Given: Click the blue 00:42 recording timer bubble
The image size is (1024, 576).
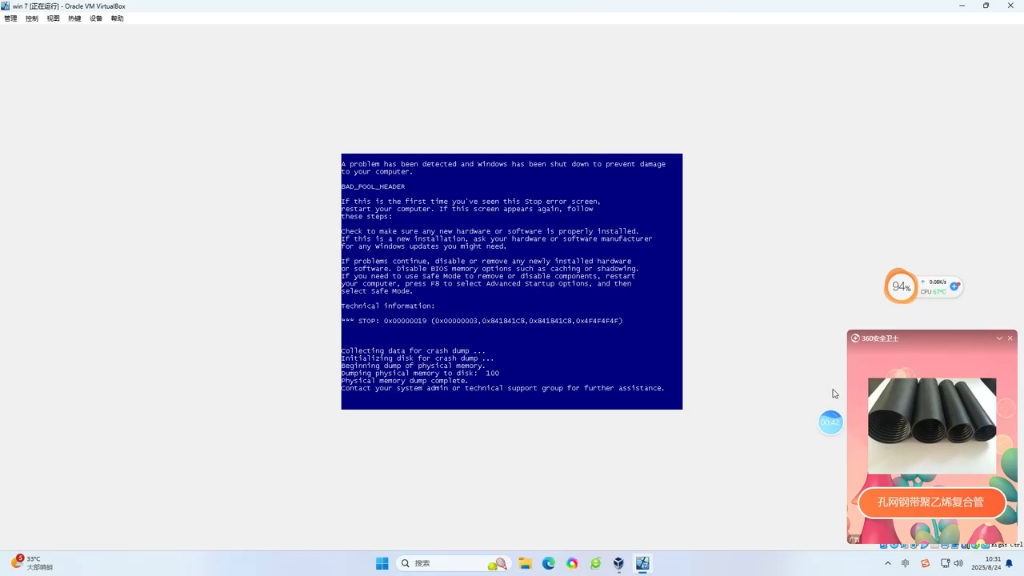Looking at the screenshot, I should pos(831,423).
